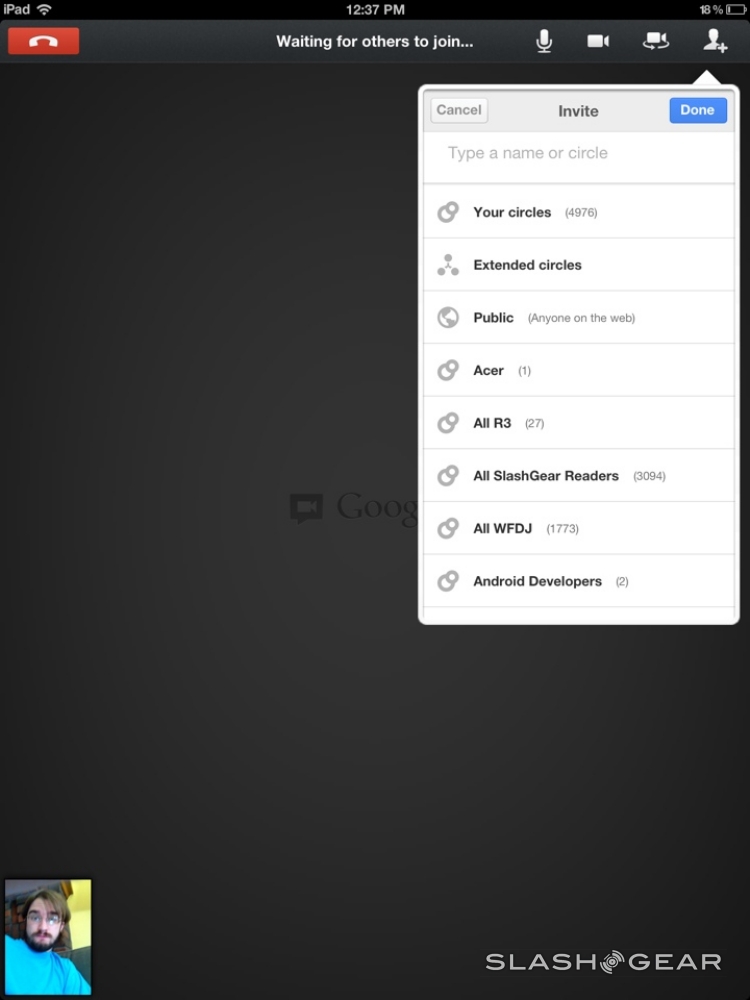Mute the microphone
This screenshot has width=750, height=1000.
point(543,41)
